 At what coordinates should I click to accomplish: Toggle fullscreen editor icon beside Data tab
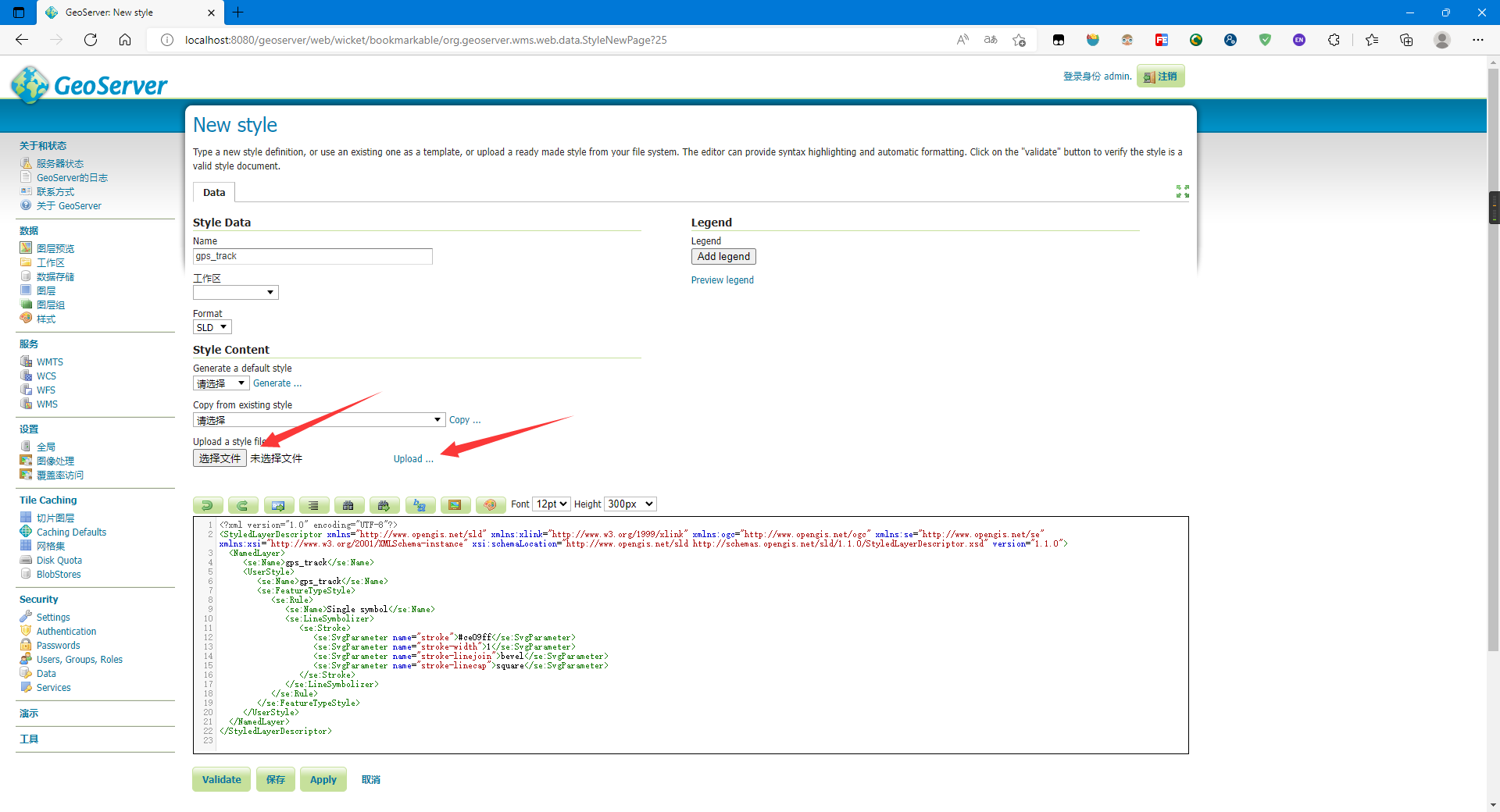click(x=1182, y=191)
